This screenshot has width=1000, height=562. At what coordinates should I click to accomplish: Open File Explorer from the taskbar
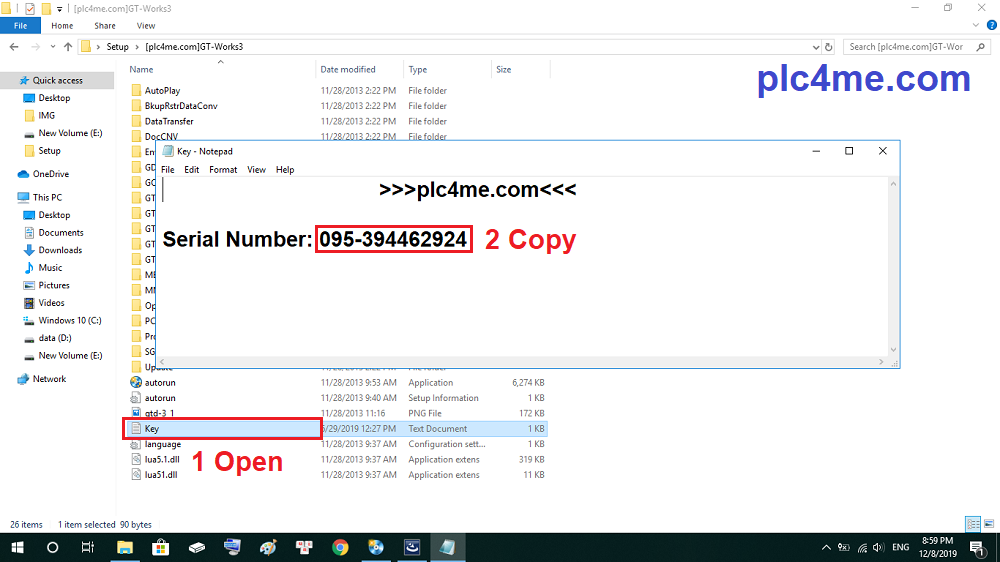pos(124,547)
